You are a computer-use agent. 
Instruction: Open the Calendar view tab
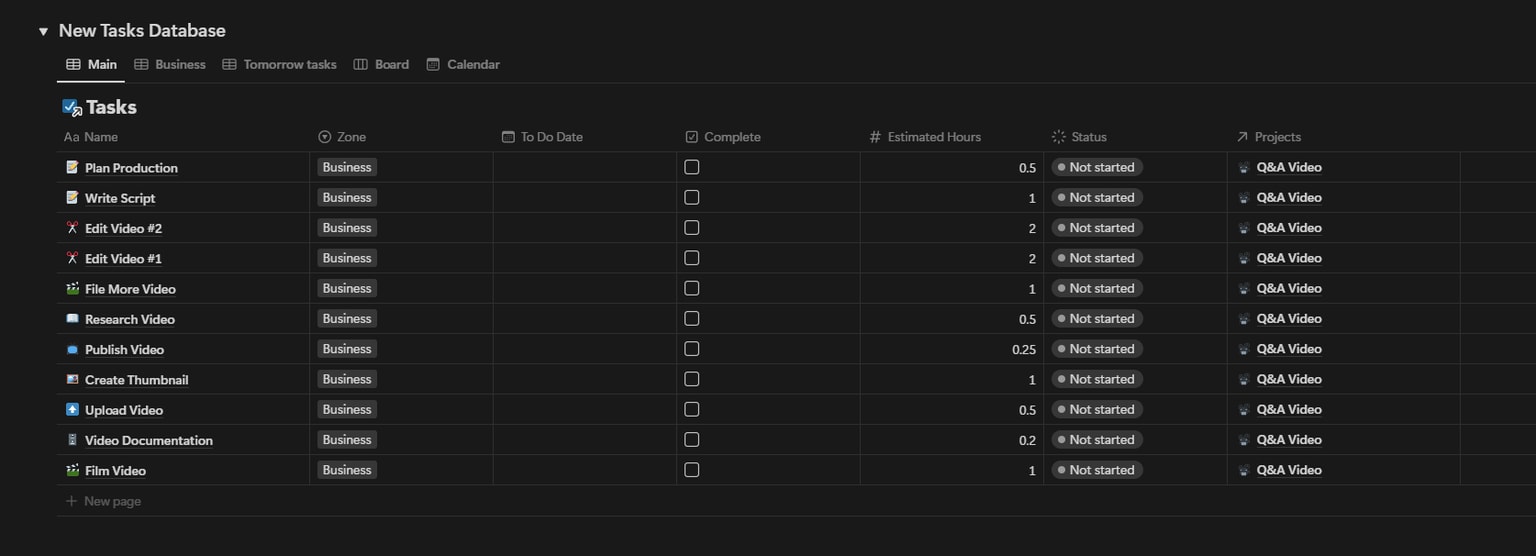coord(463,64)
